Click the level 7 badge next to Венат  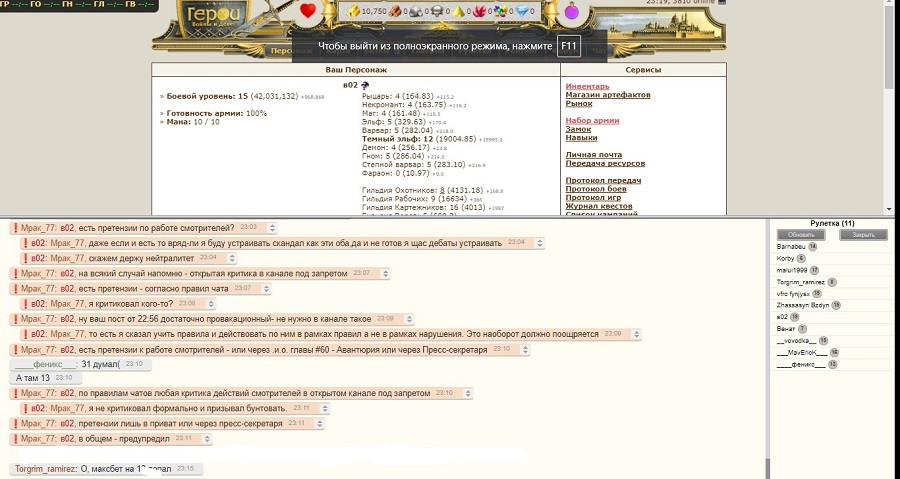tap(802, 329)
